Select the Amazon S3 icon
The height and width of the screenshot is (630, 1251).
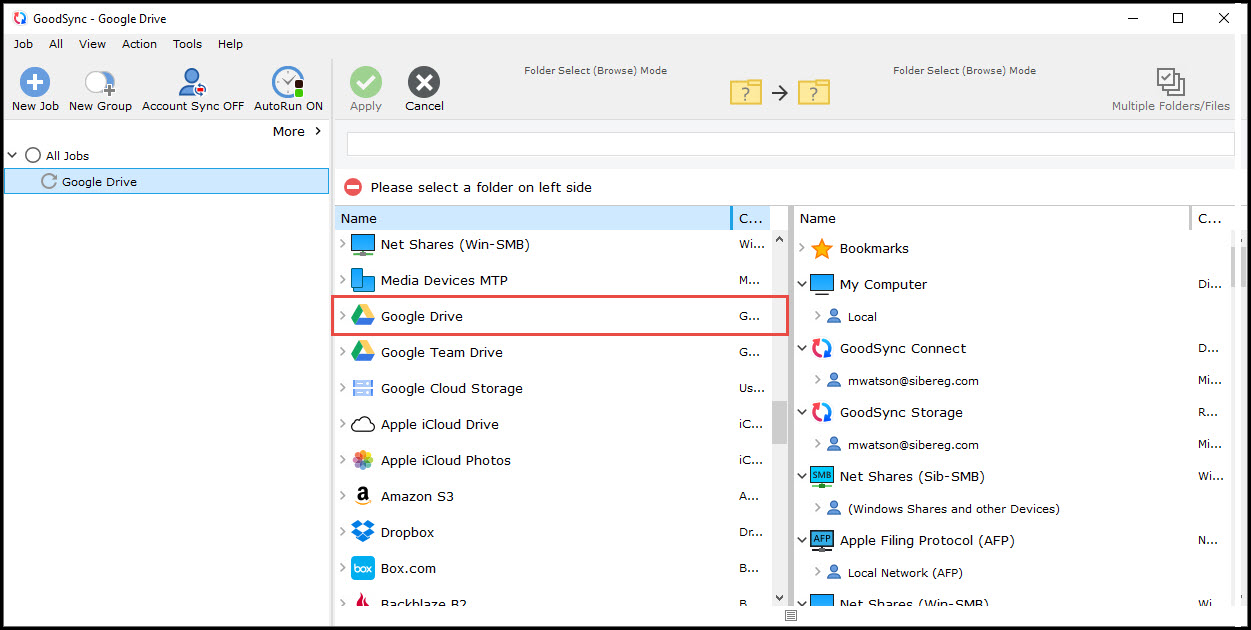[x=363, y=496]
